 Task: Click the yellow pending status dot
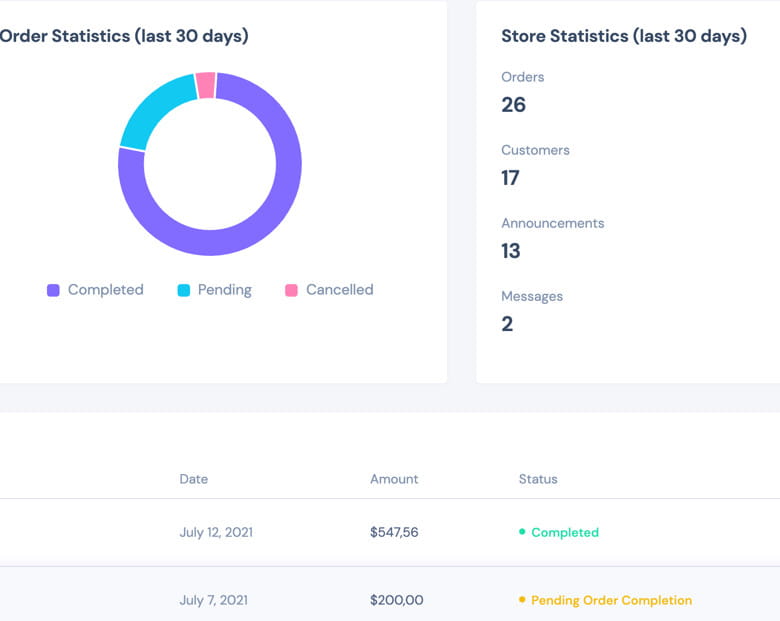point(522,600)
